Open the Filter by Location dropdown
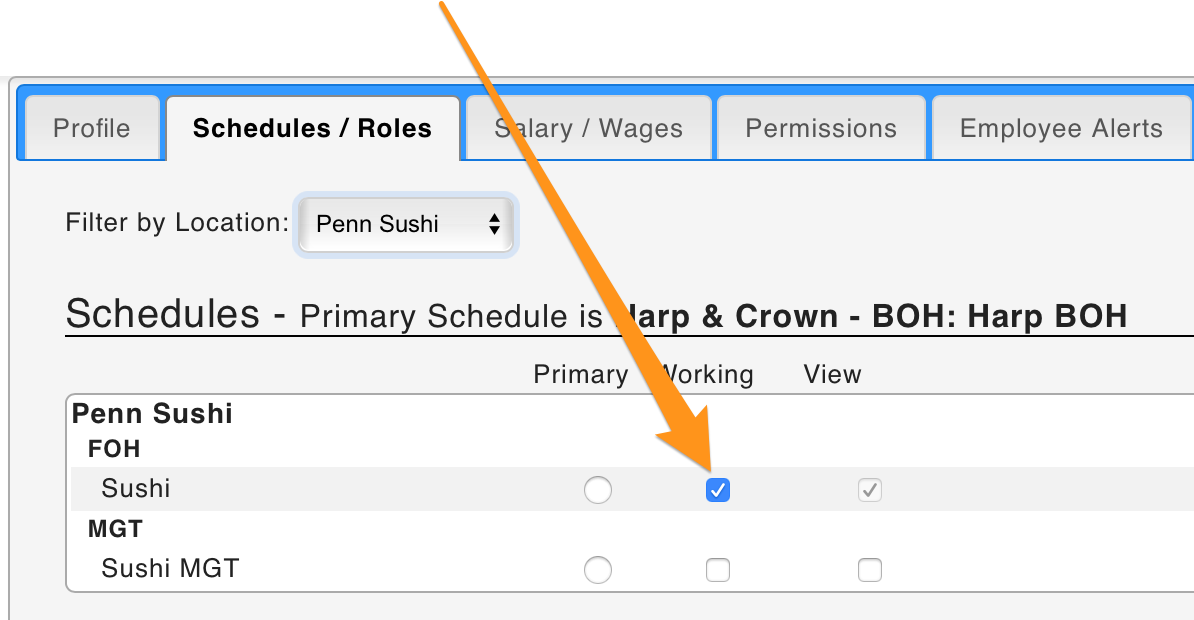The image size is (1194, 620). tap(406, 224)
